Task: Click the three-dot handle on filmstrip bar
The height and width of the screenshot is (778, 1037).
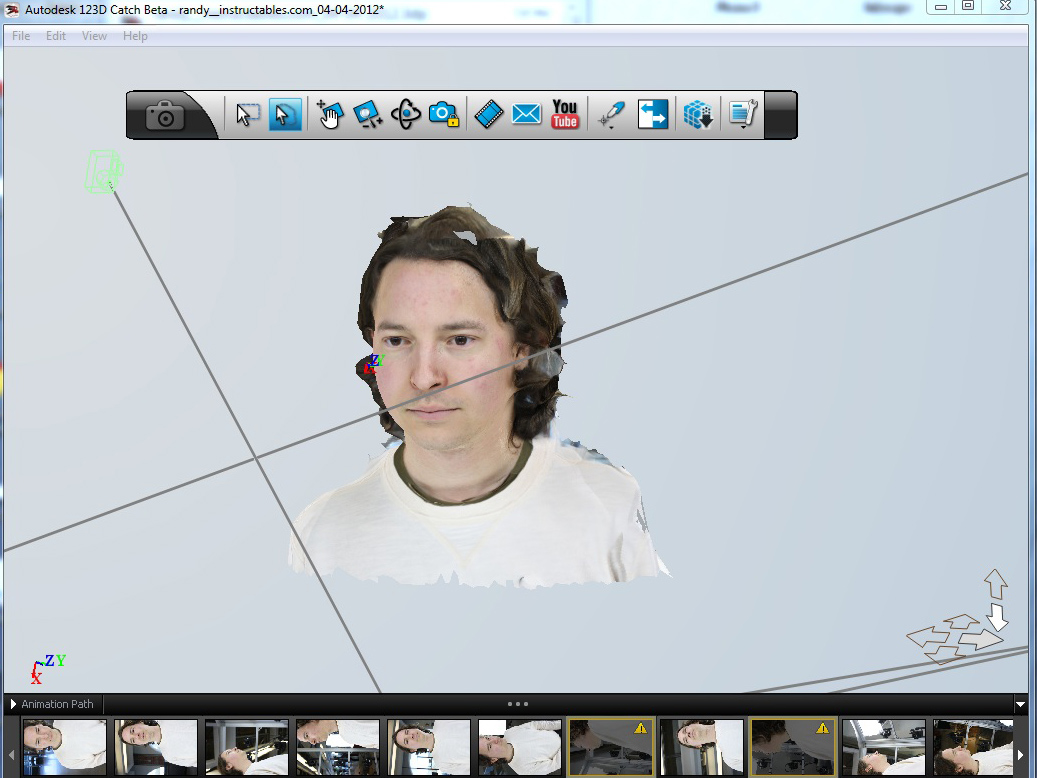Action: [518, 704]
